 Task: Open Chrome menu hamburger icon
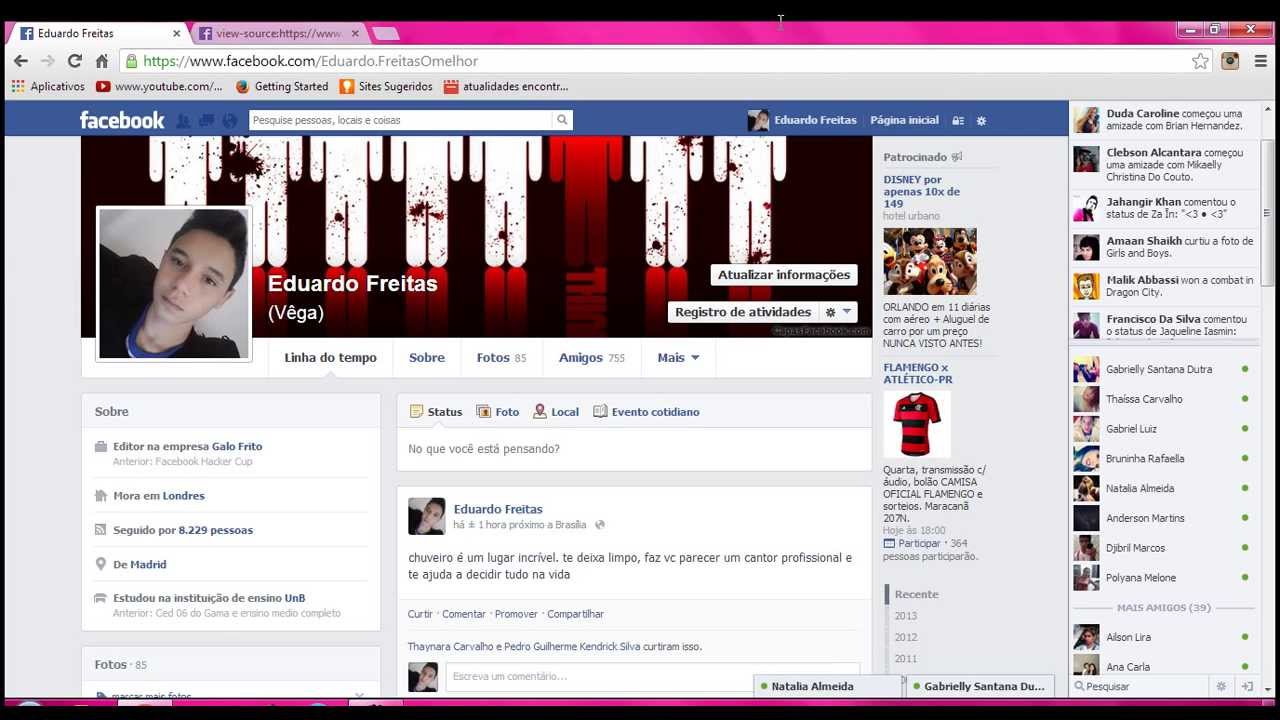(1260, 61)
